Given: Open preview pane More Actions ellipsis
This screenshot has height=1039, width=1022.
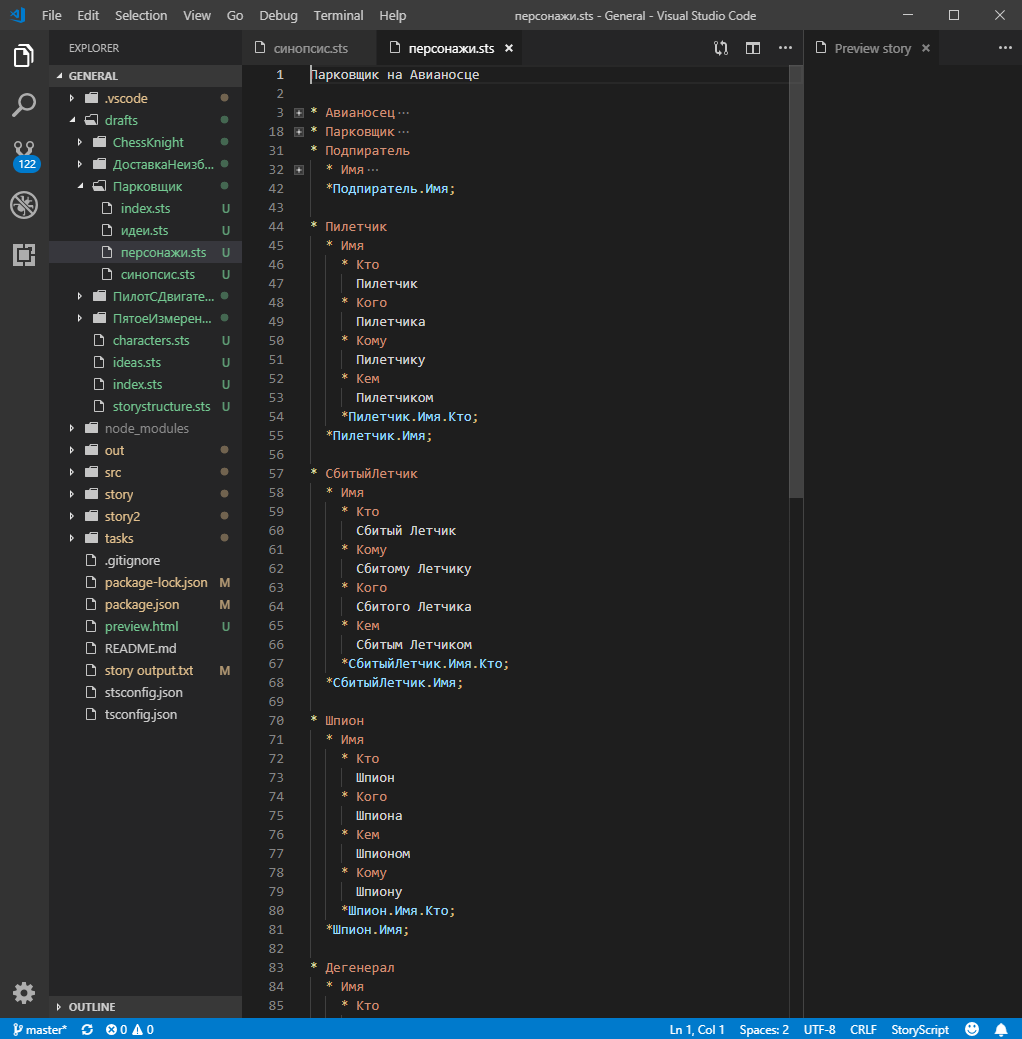Looking at the screenshot, I should [x=1005, y=48].
